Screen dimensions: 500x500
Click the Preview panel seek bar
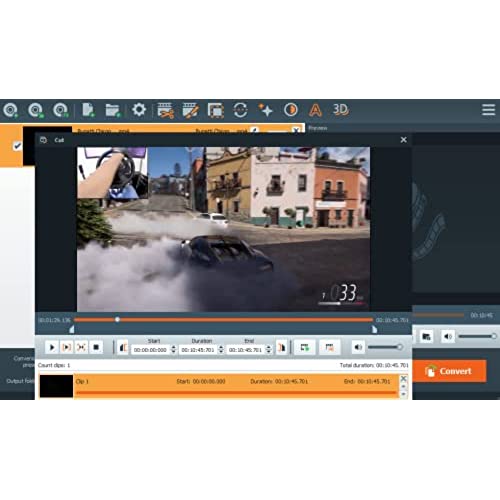click(438, 315)
